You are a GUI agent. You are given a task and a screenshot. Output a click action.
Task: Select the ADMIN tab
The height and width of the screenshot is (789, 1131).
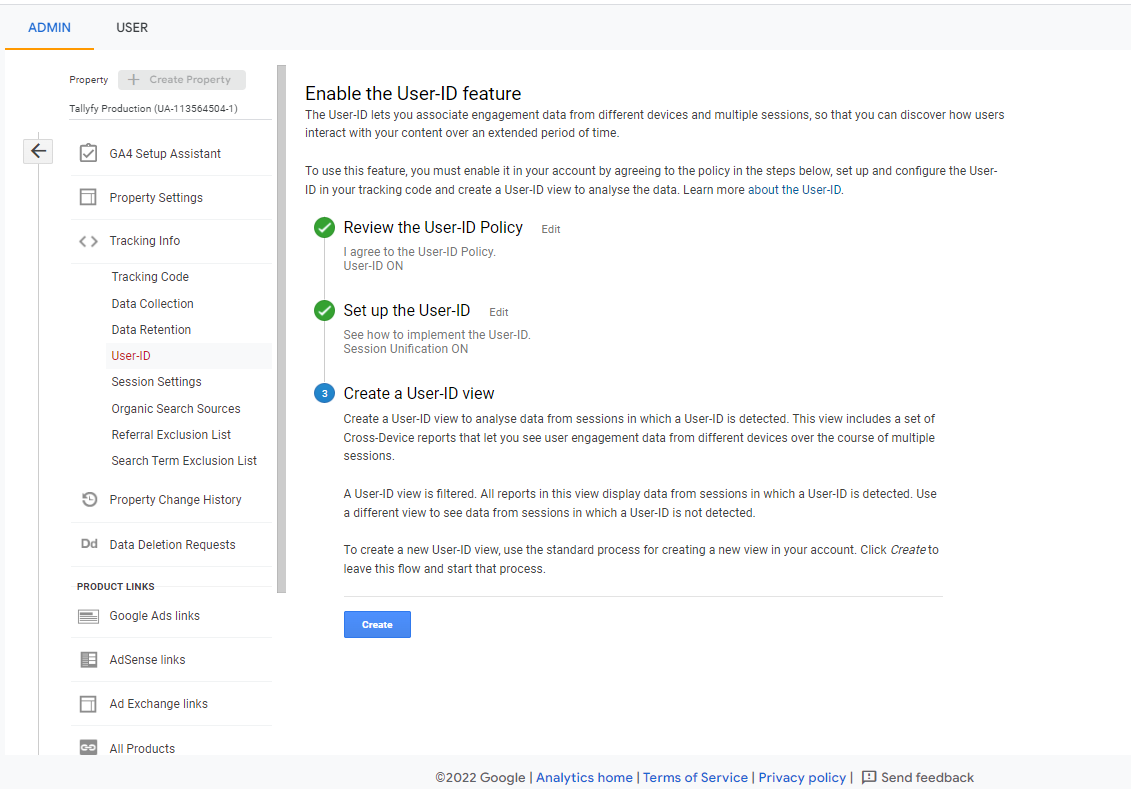(49, 28)
